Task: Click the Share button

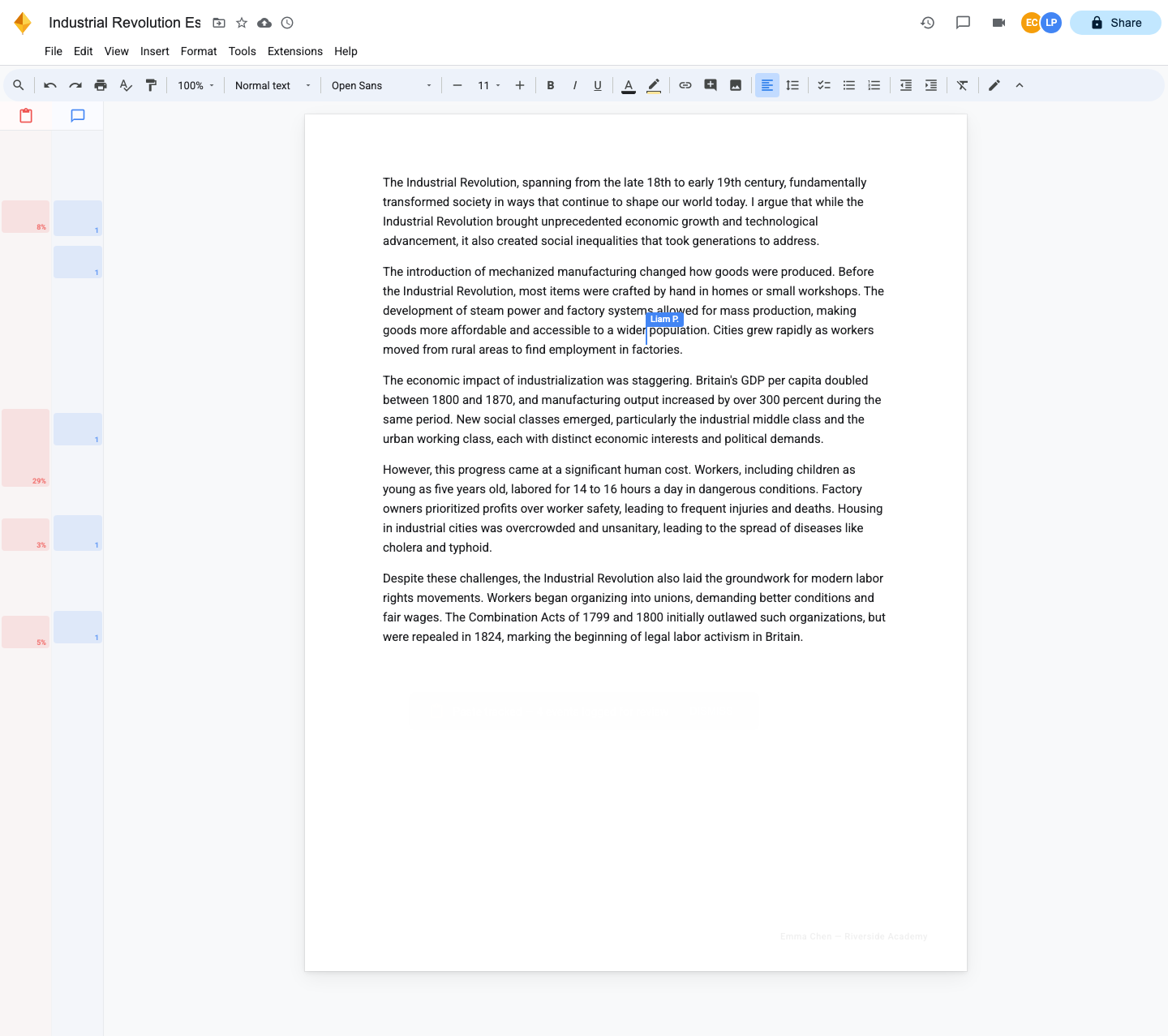Action: coord(1115,23)
